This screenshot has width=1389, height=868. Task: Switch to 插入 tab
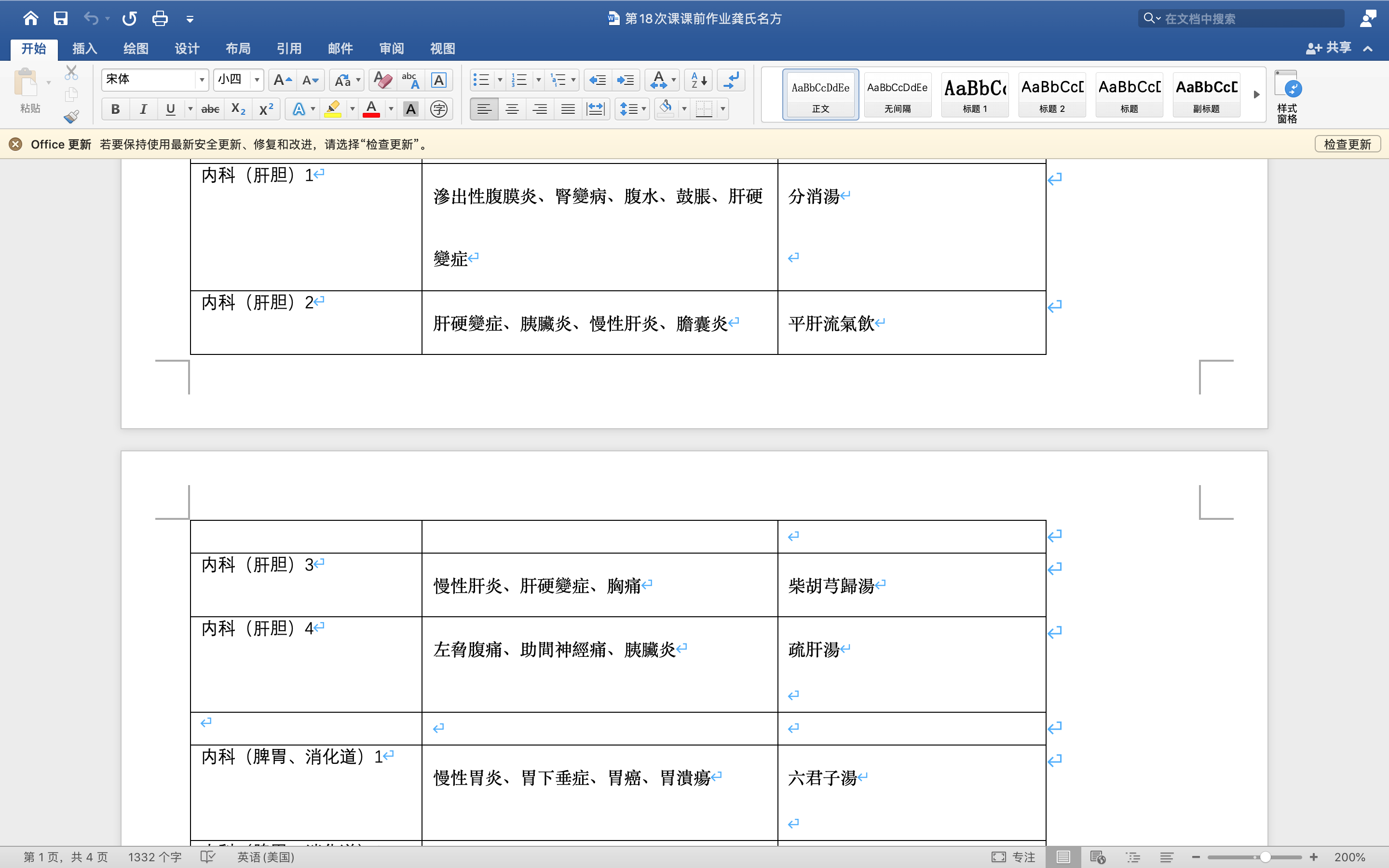84,49
